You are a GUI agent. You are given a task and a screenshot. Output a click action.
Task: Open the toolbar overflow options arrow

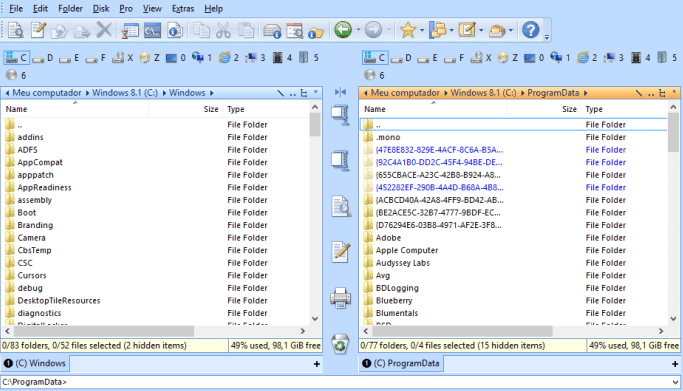[547, 37]
